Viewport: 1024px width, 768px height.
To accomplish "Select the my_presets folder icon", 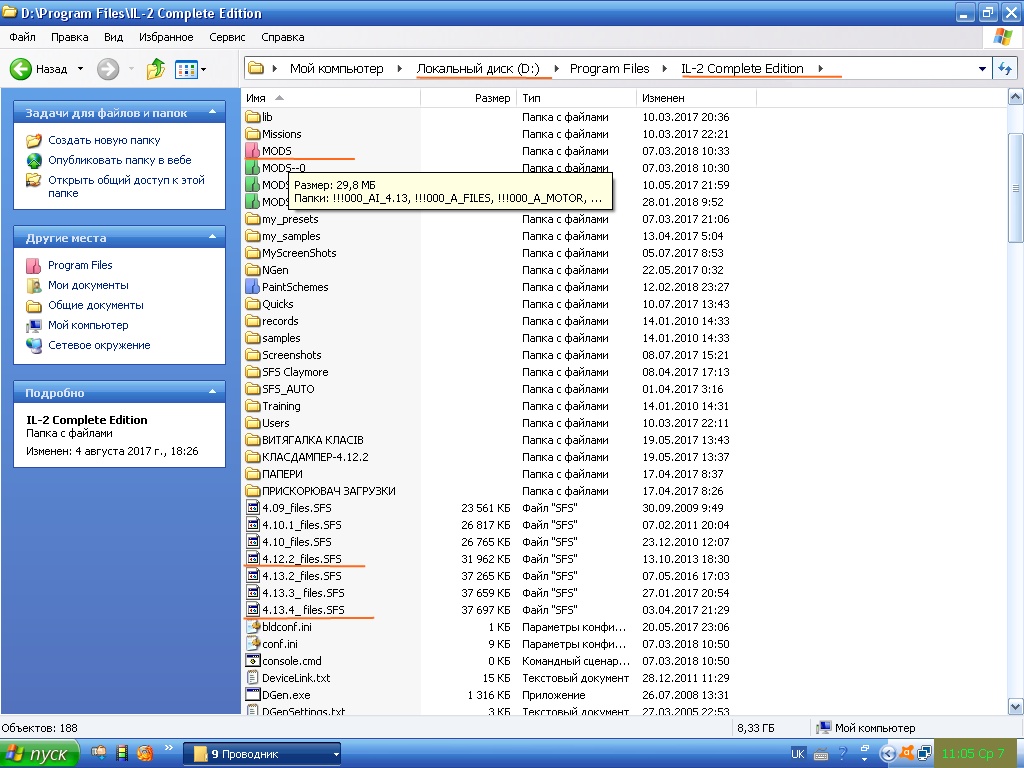I will pyautogui.click(x=253, y=219).
